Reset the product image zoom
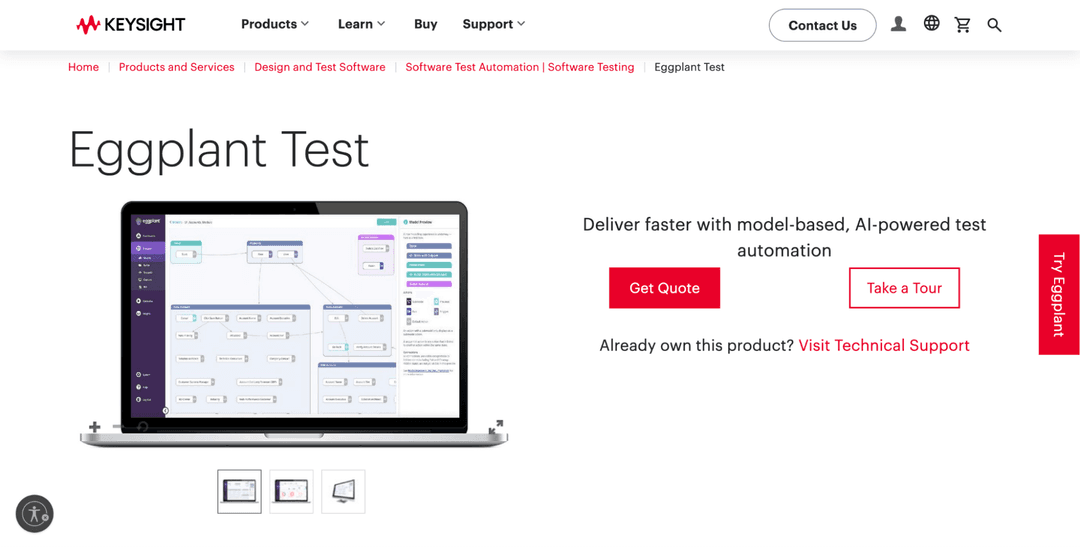This screenshot has width=1080, height=549. [x=143, y=427]
